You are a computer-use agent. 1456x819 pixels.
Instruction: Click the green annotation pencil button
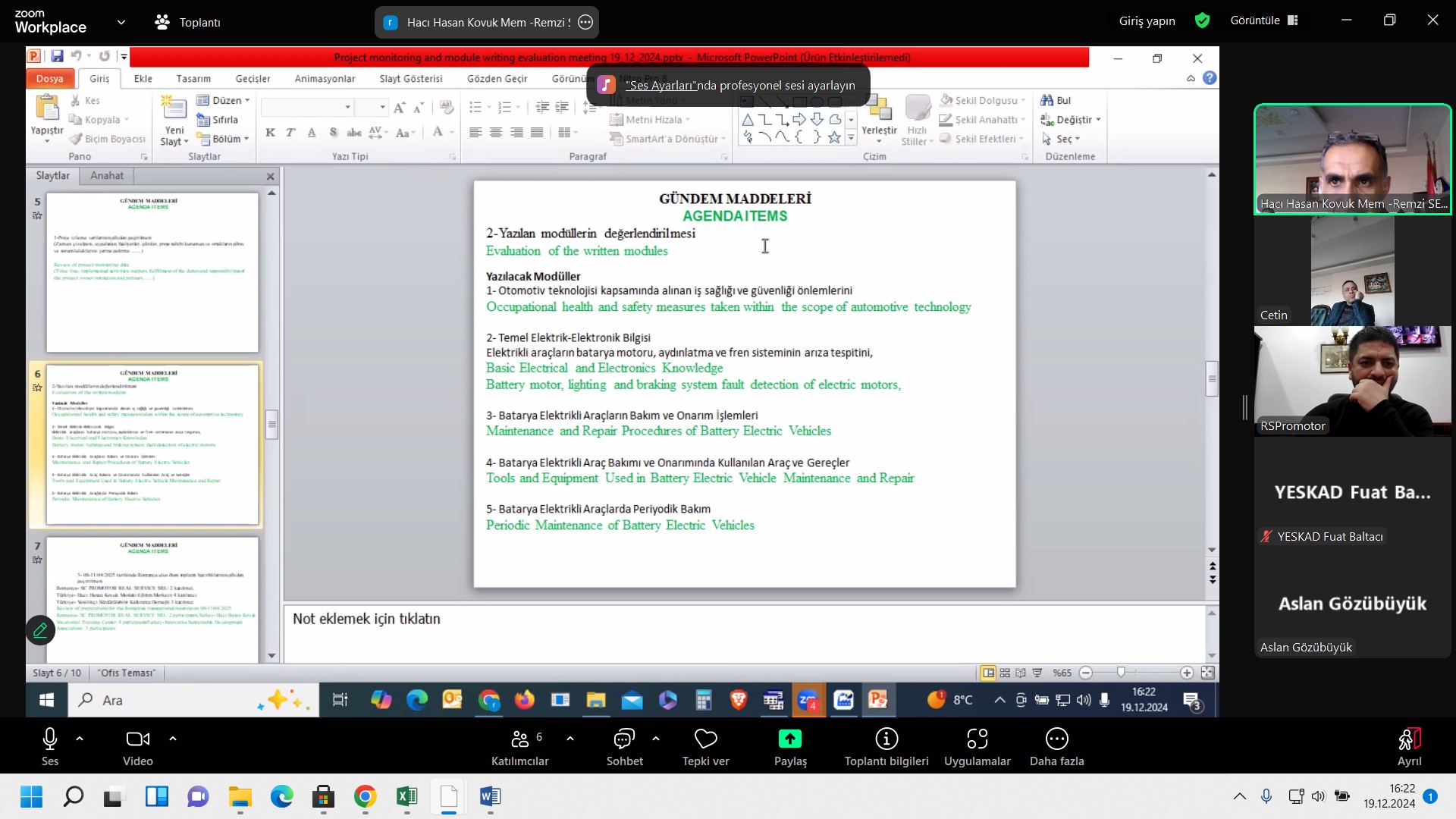pyautogui.click(x=40, y=629)
